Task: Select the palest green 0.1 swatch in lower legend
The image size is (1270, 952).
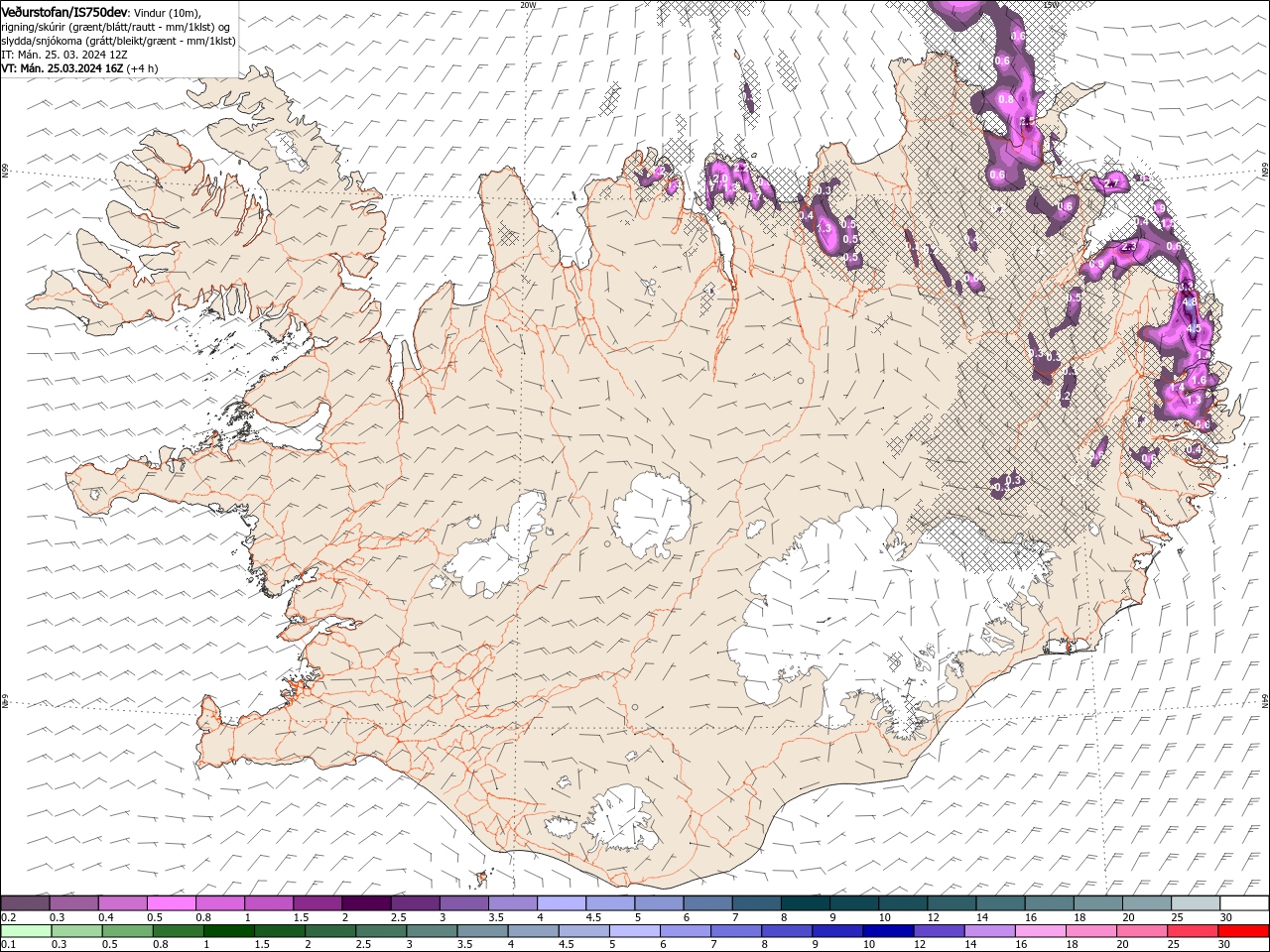Action: click(26, 931)
